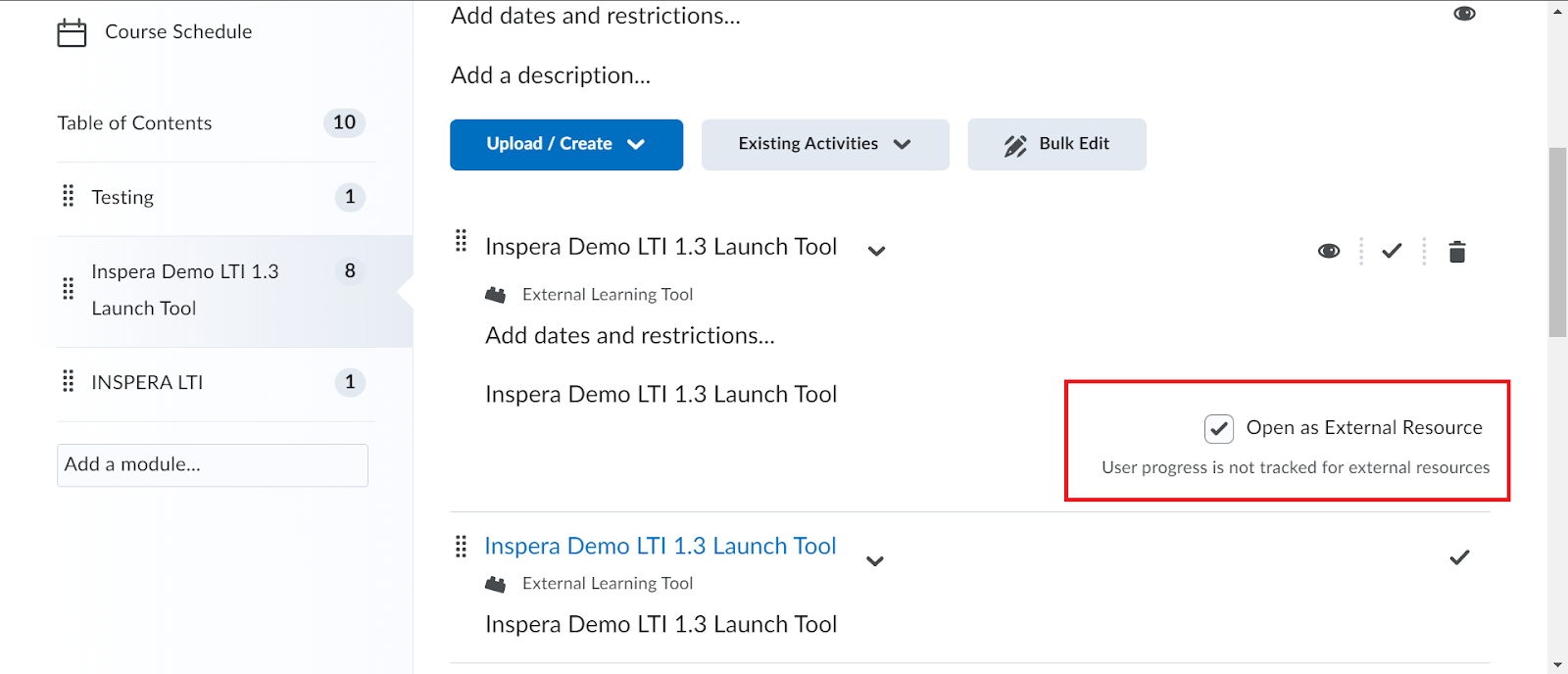Open Course Schedule link

click(x=178, y=31)
